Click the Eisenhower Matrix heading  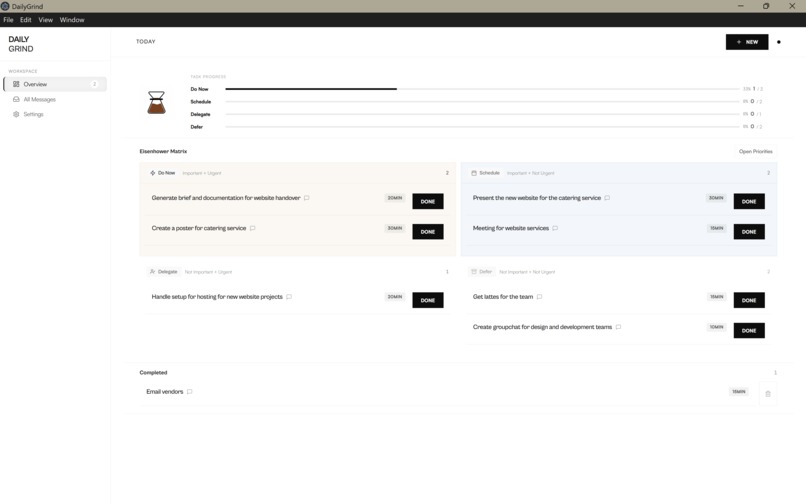point(163,152)
